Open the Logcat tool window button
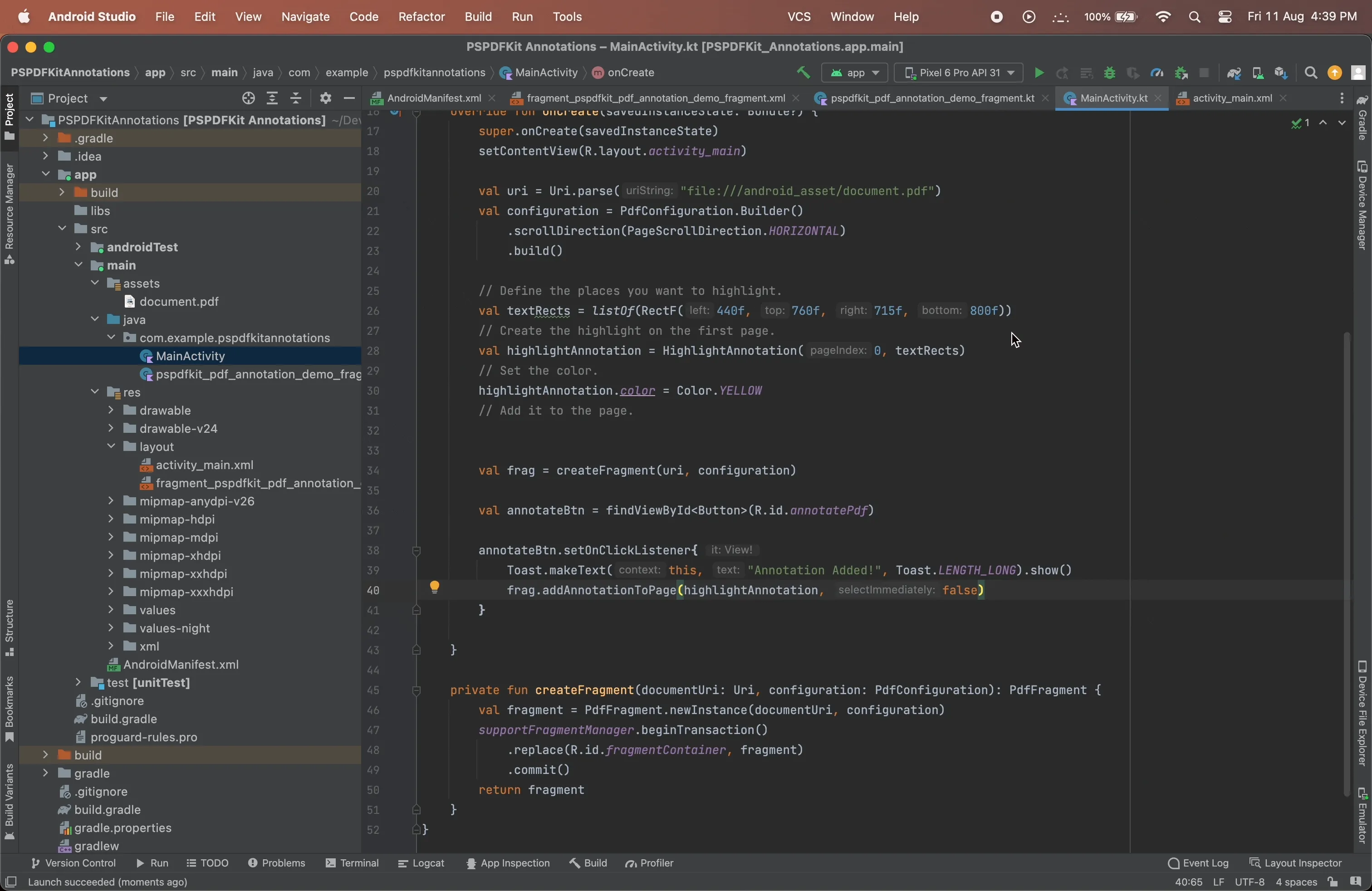 (422, 863)
